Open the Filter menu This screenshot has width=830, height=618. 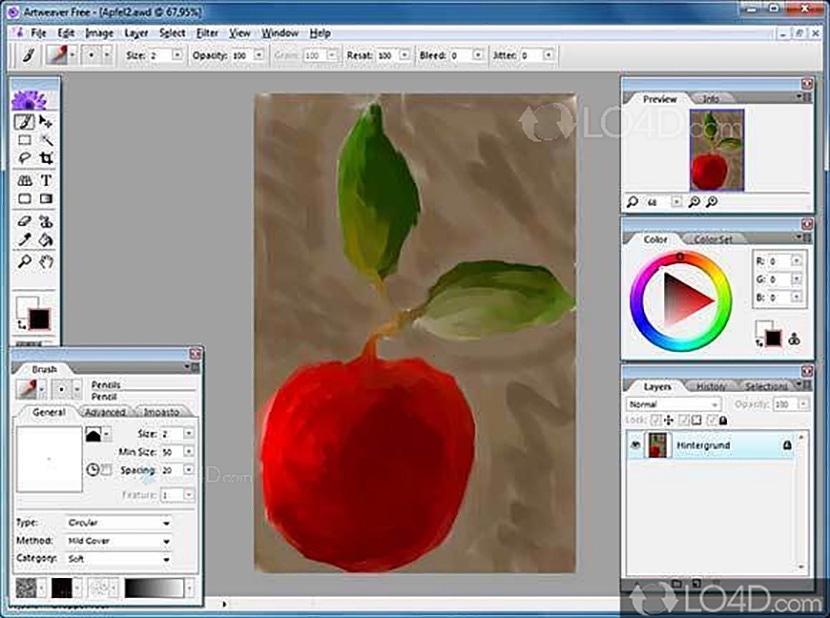point(207,33)
